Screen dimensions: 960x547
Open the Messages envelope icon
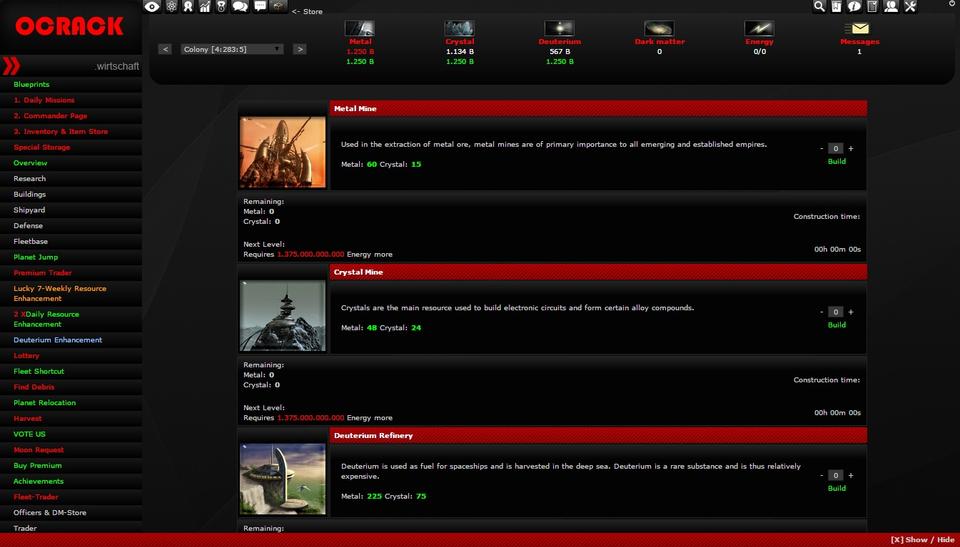click(x=858, y=29)
